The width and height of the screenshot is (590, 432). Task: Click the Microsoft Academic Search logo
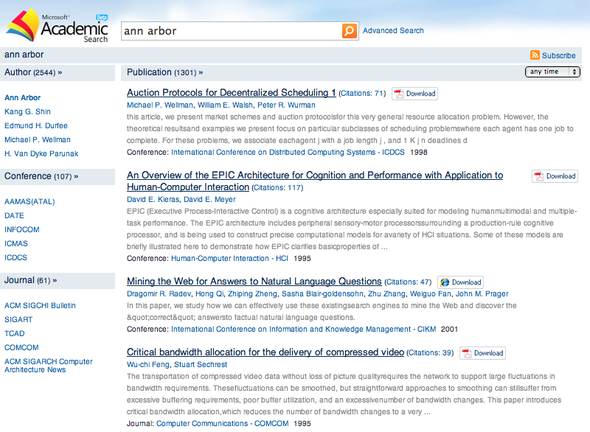tap(57, 26)
